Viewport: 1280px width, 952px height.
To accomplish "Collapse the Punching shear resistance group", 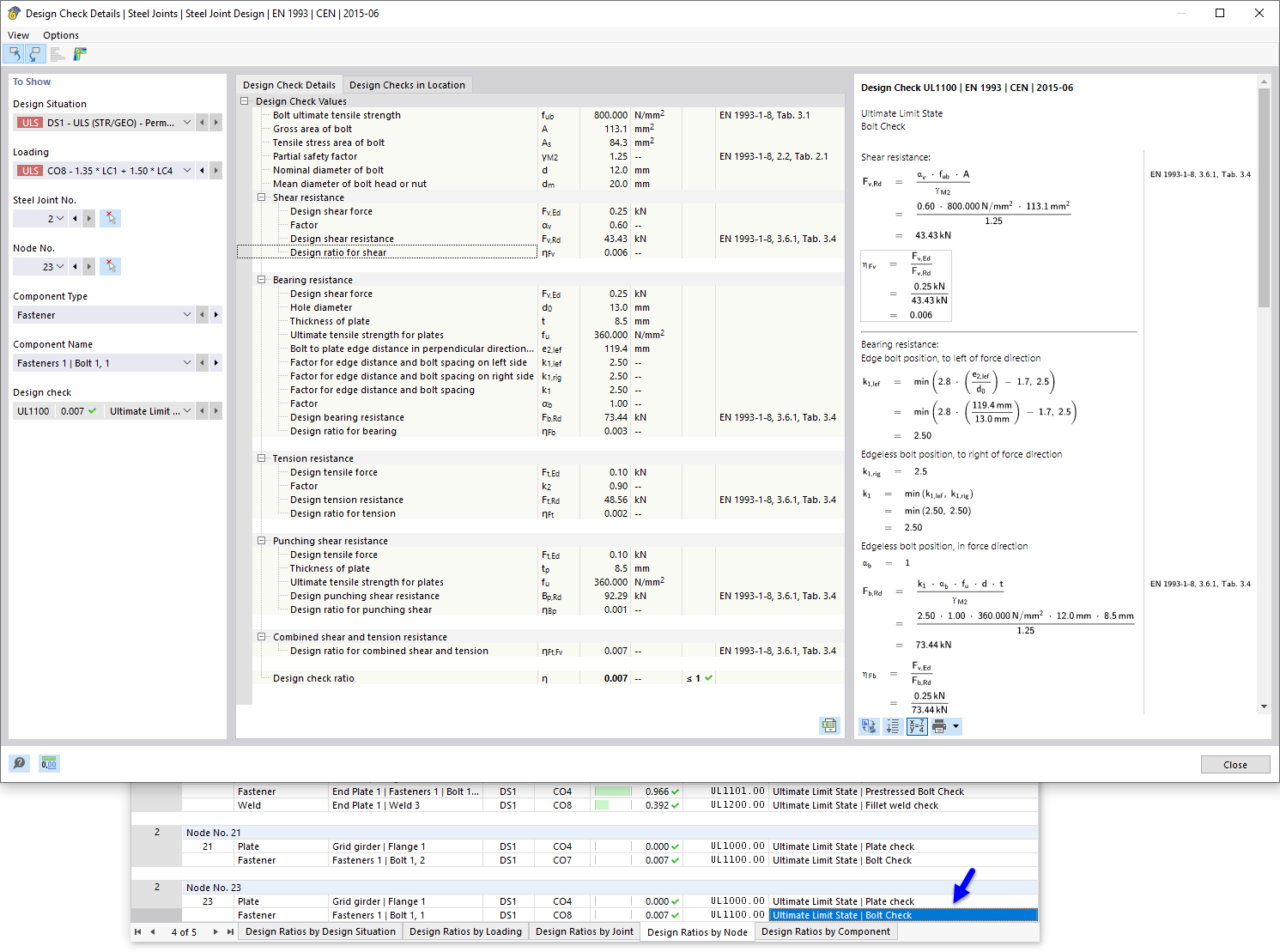I will coord(262,541).
